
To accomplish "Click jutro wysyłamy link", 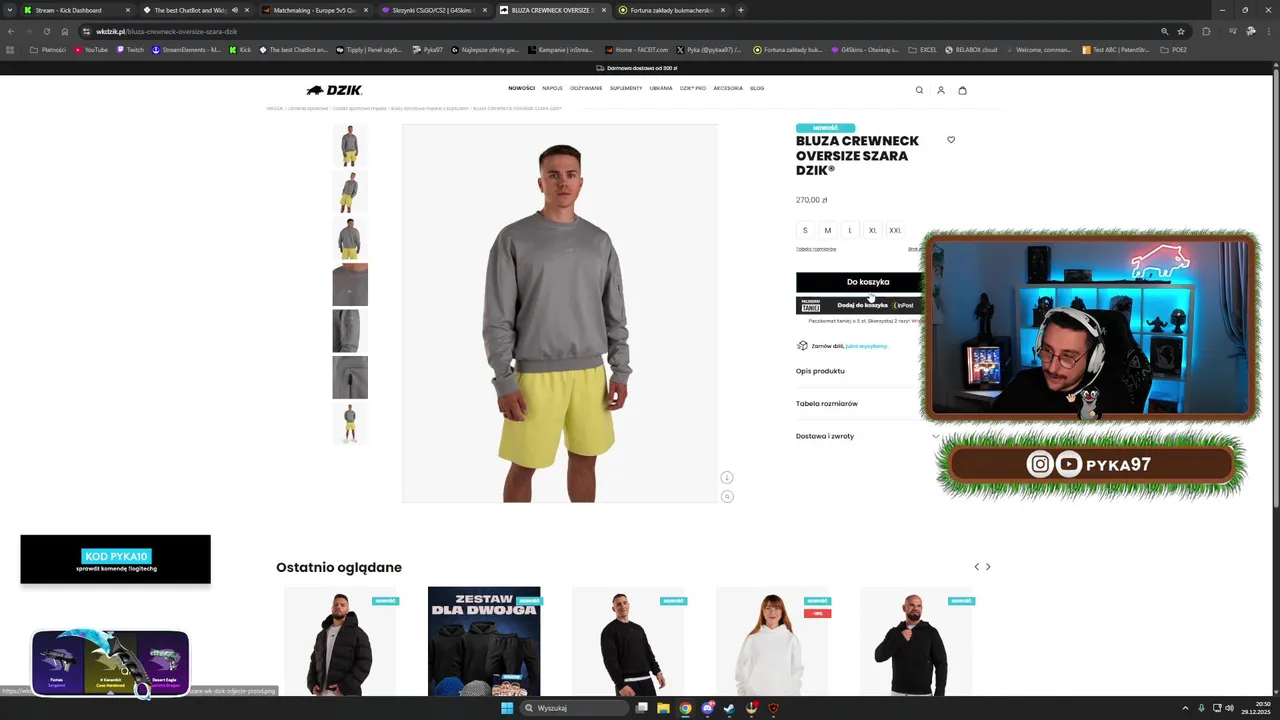I will pyautogui.click(x=866, y=346).
